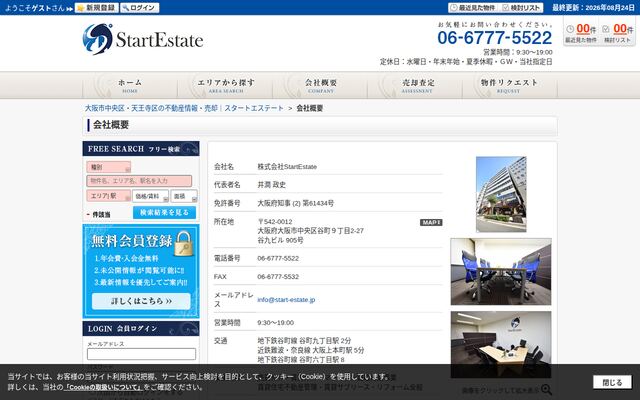Go to ホーム HOME navigation tab

[x=130, y=85]
